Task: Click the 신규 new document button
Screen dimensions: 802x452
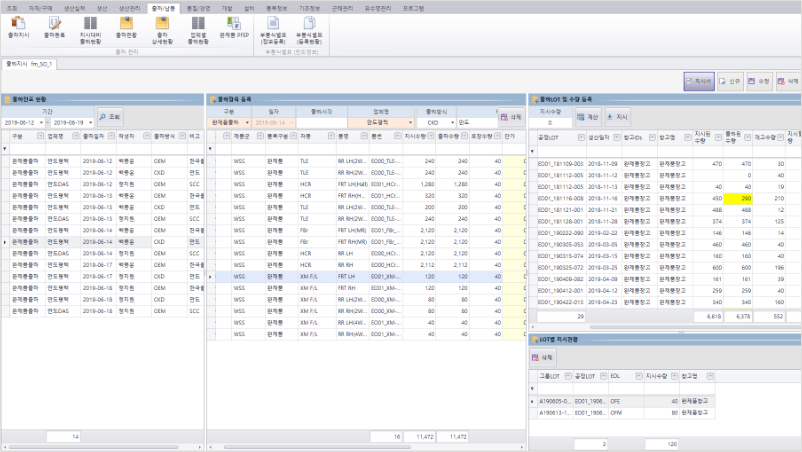Action: click(x=730, y=81)
